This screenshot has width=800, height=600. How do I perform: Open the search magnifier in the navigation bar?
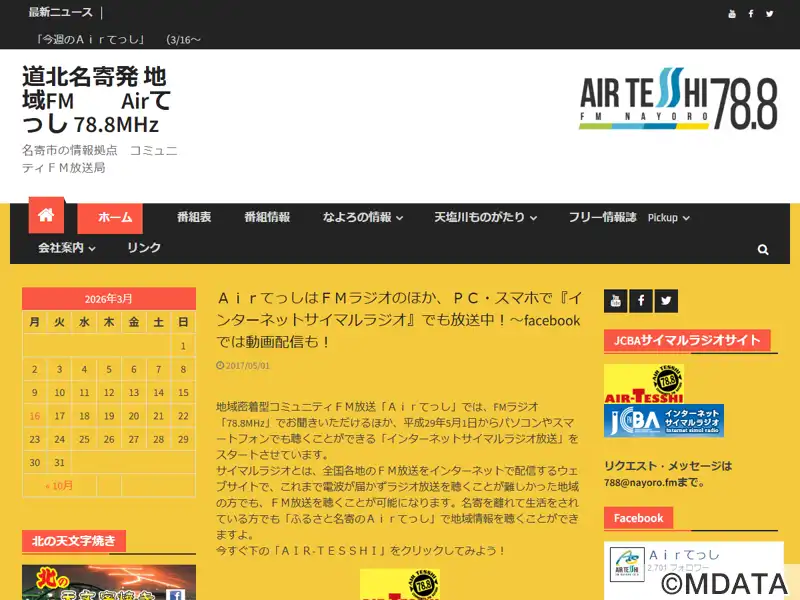click(763, 249)
